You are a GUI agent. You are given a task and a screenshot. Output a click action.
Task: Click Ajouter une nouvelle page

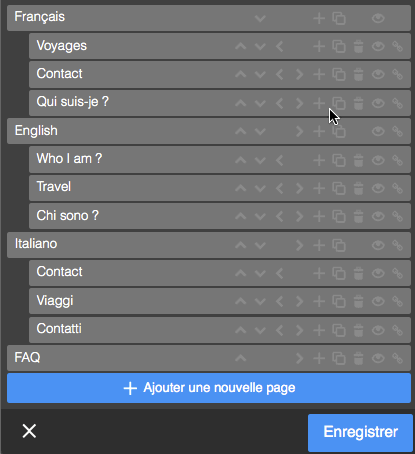[209, 388]
